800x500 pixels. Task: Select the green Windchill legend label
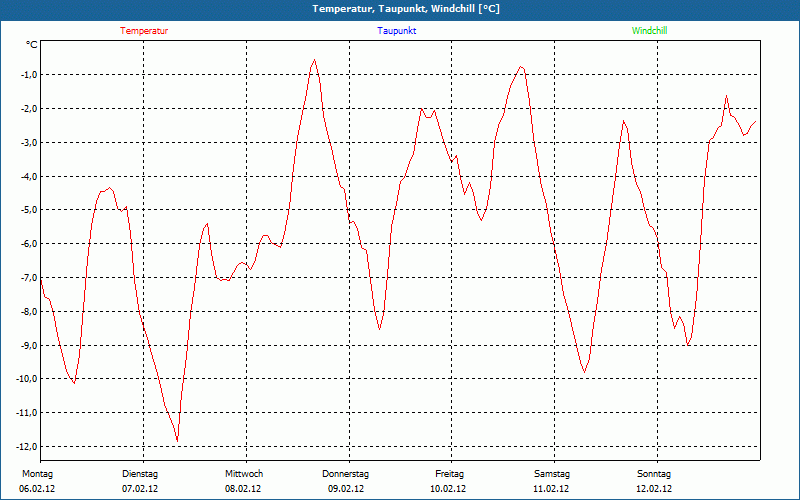[649, 31]
